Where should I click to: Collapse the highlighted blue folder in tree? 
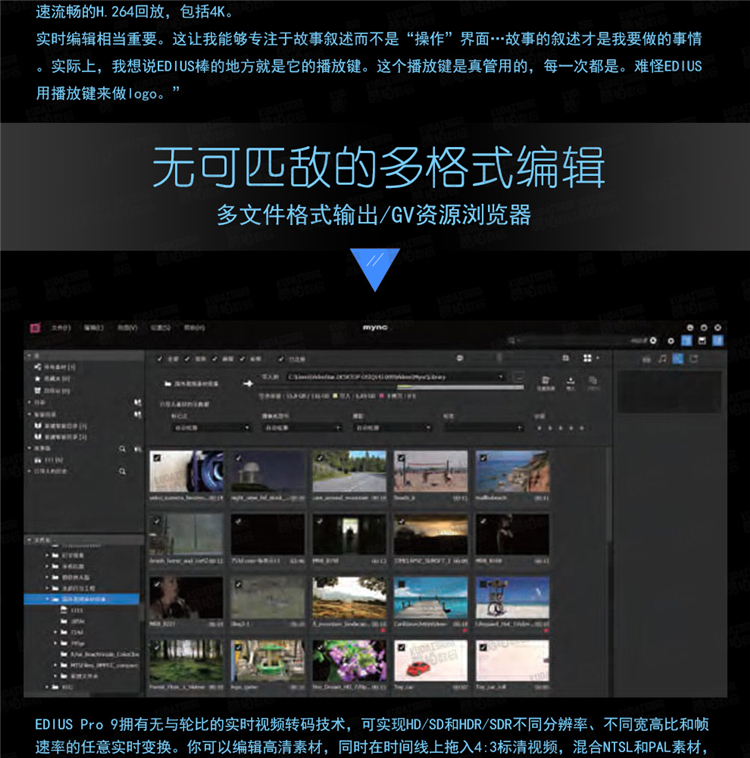point(49,598)
